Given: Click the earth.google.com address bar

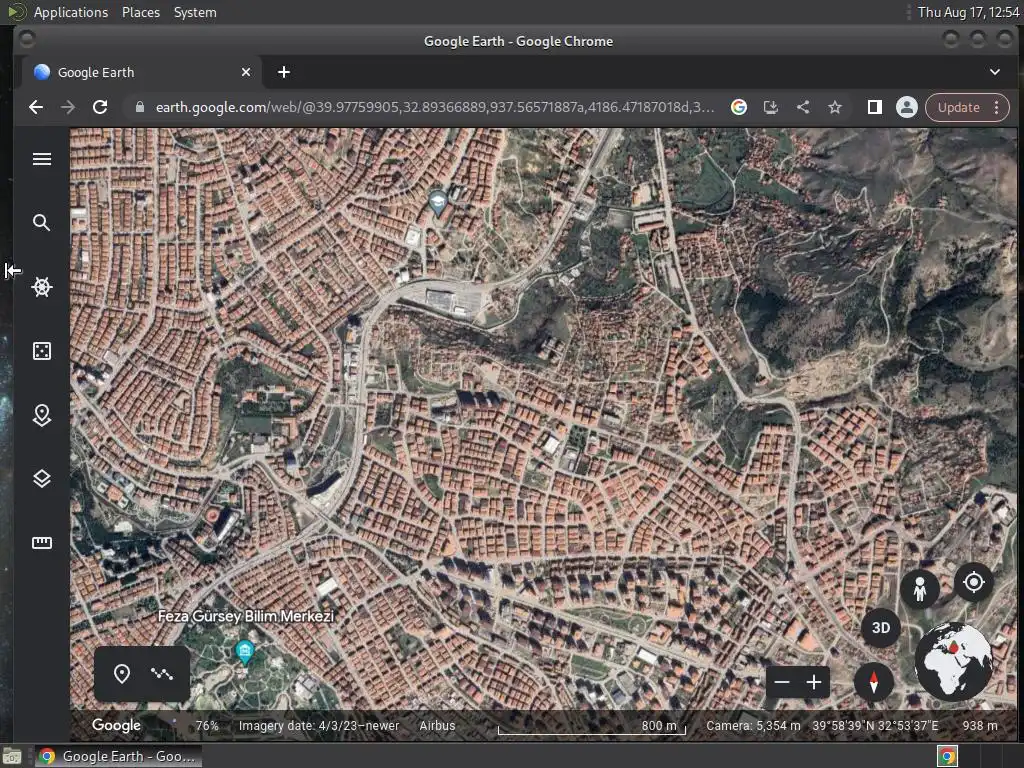Looking at the screenshot, I should 434,107.
